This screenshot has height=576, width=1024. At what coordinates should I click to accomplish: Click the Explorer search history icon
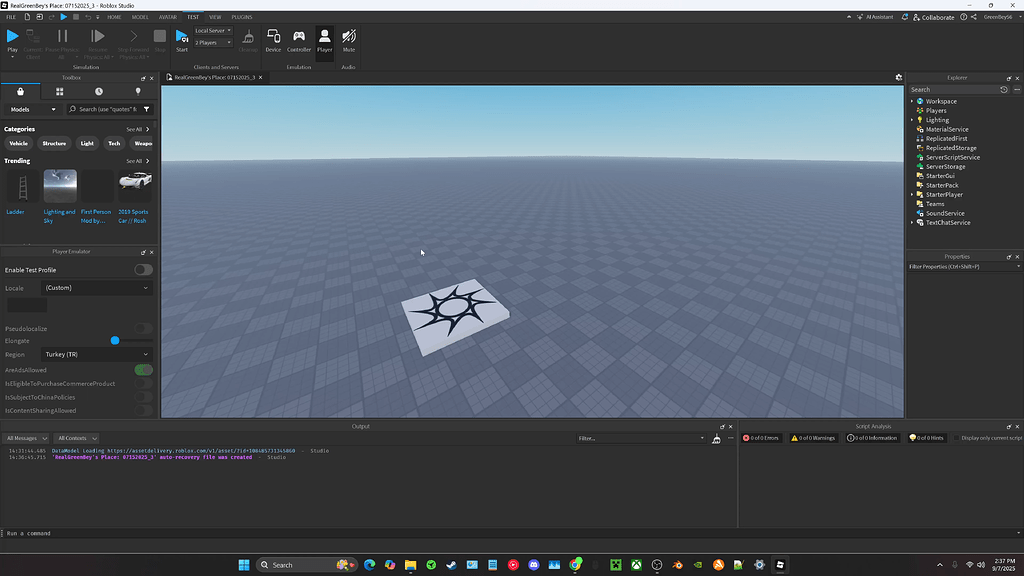coord(1004,89)
